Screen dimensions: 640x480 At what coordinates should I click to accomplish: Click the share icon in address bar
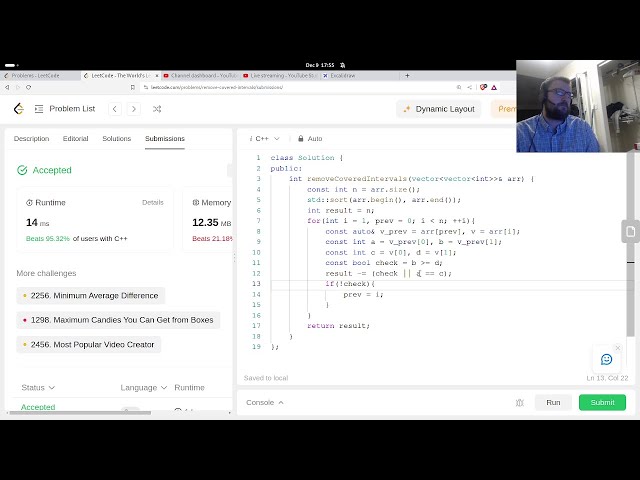coord(469,87)
